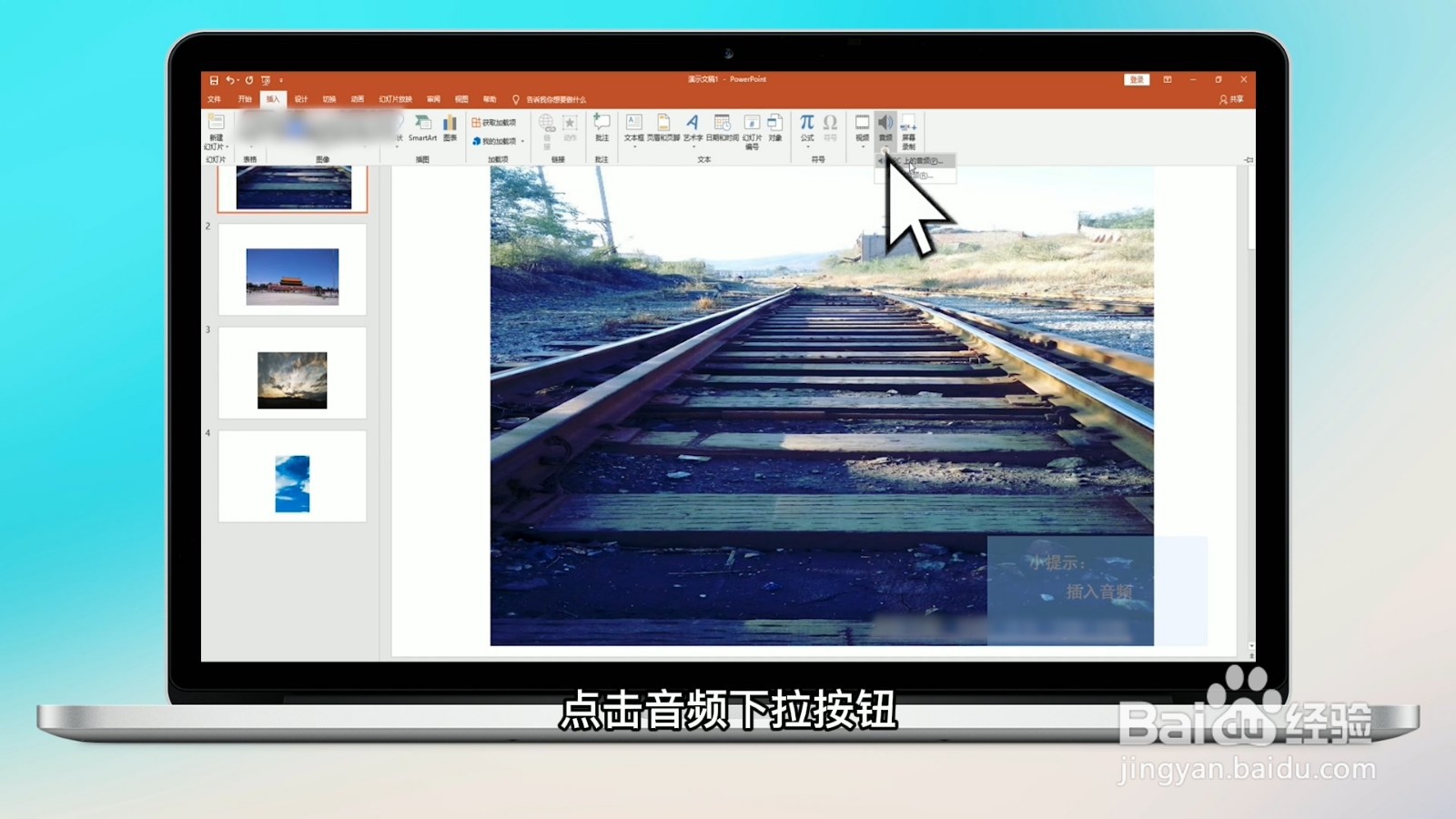
Task: Insert a text box with 文本框
Action: tap(634, 127)
